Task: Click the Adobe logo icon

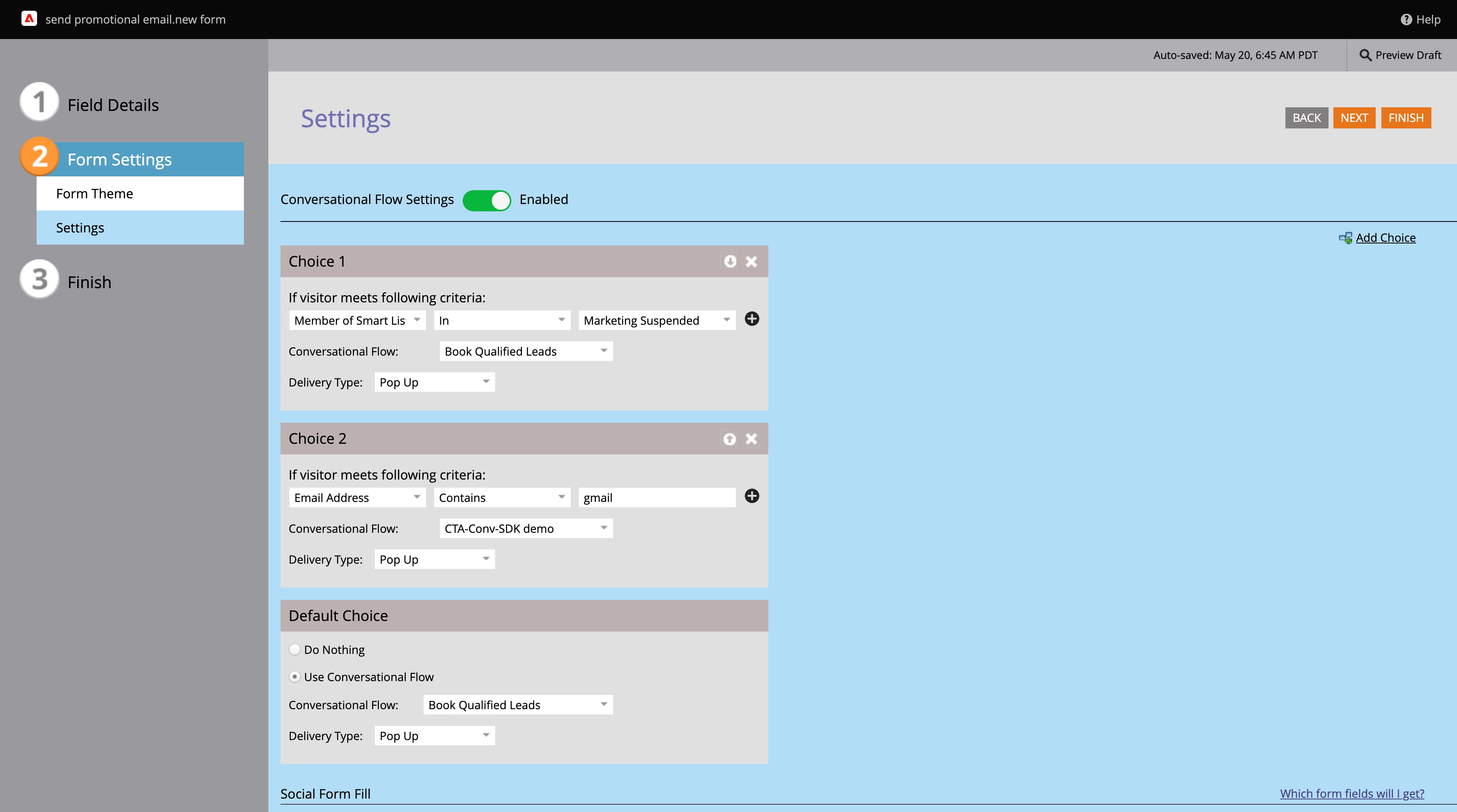Action: pyautogui.click(x=29, y=19)
